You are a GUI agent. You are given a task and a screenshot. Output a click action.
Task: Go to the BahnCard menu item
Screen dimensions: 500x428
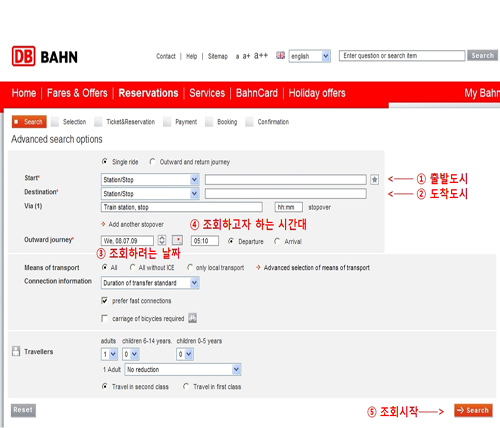257,93
